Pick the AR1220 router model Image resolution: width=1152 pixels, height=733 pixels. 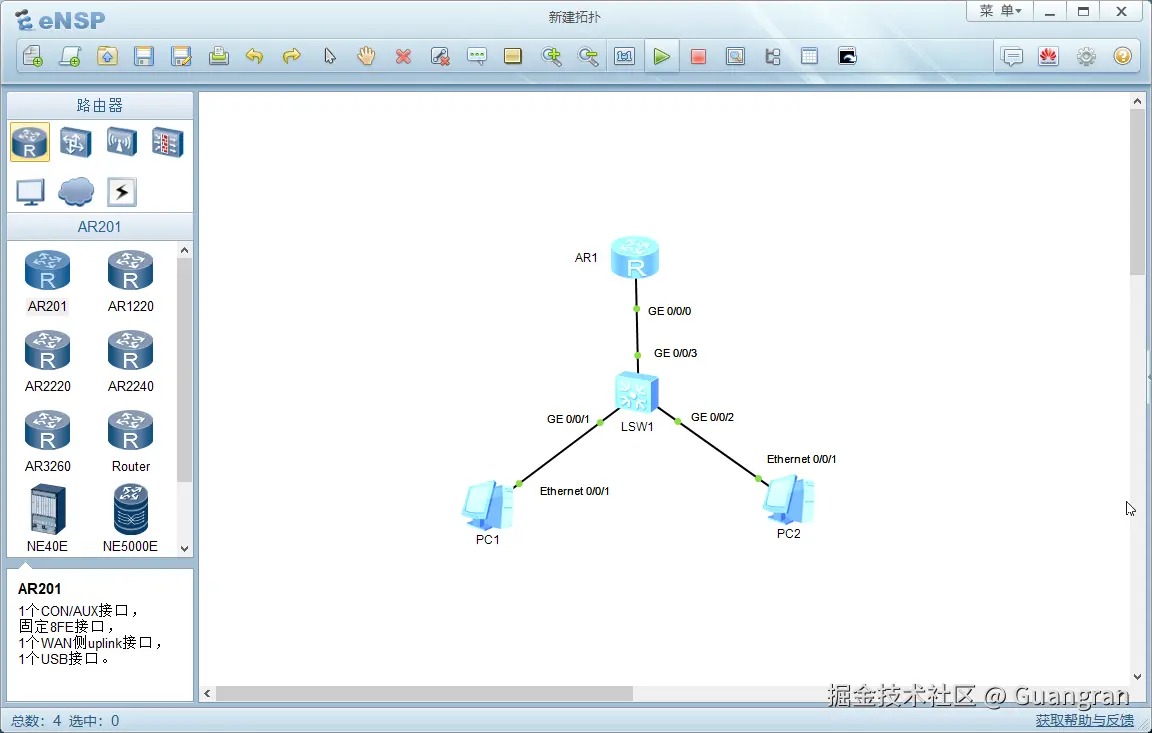click(x=131, y=282)
